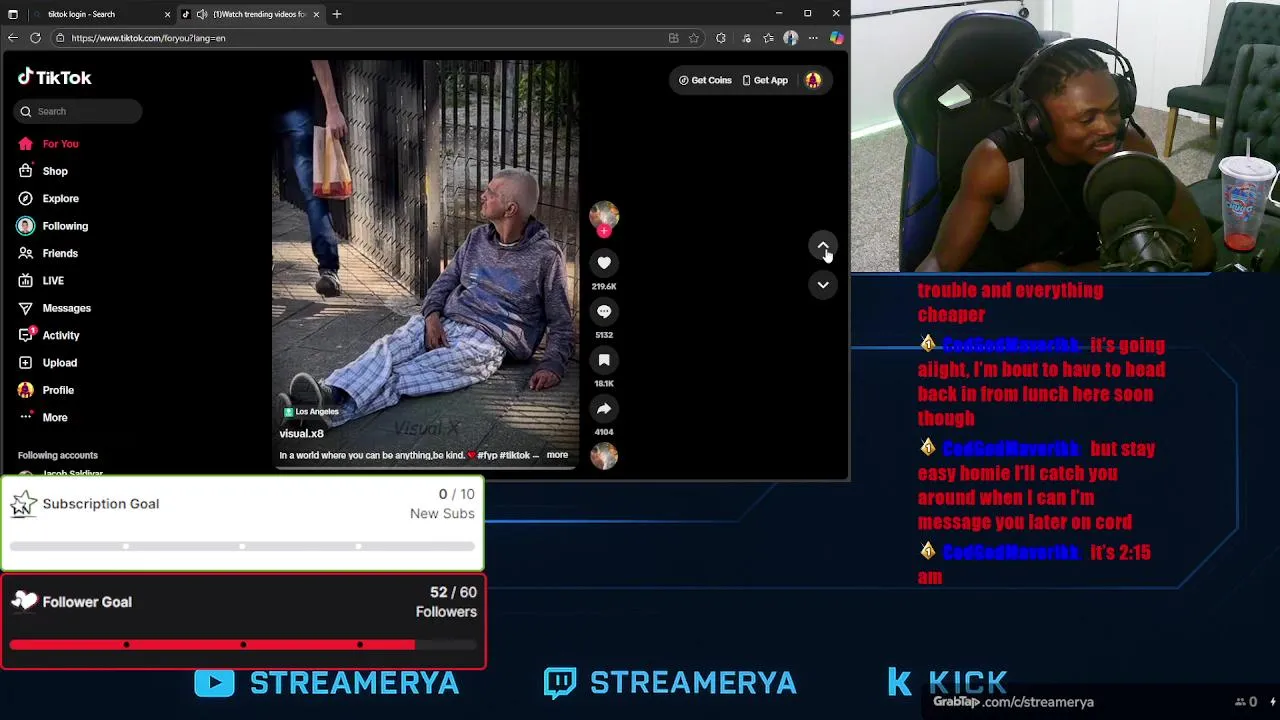Image resolution: width=1280 pixels, height=720 pixels.
Task: Expand the caption with more
Action: [557, 455]
